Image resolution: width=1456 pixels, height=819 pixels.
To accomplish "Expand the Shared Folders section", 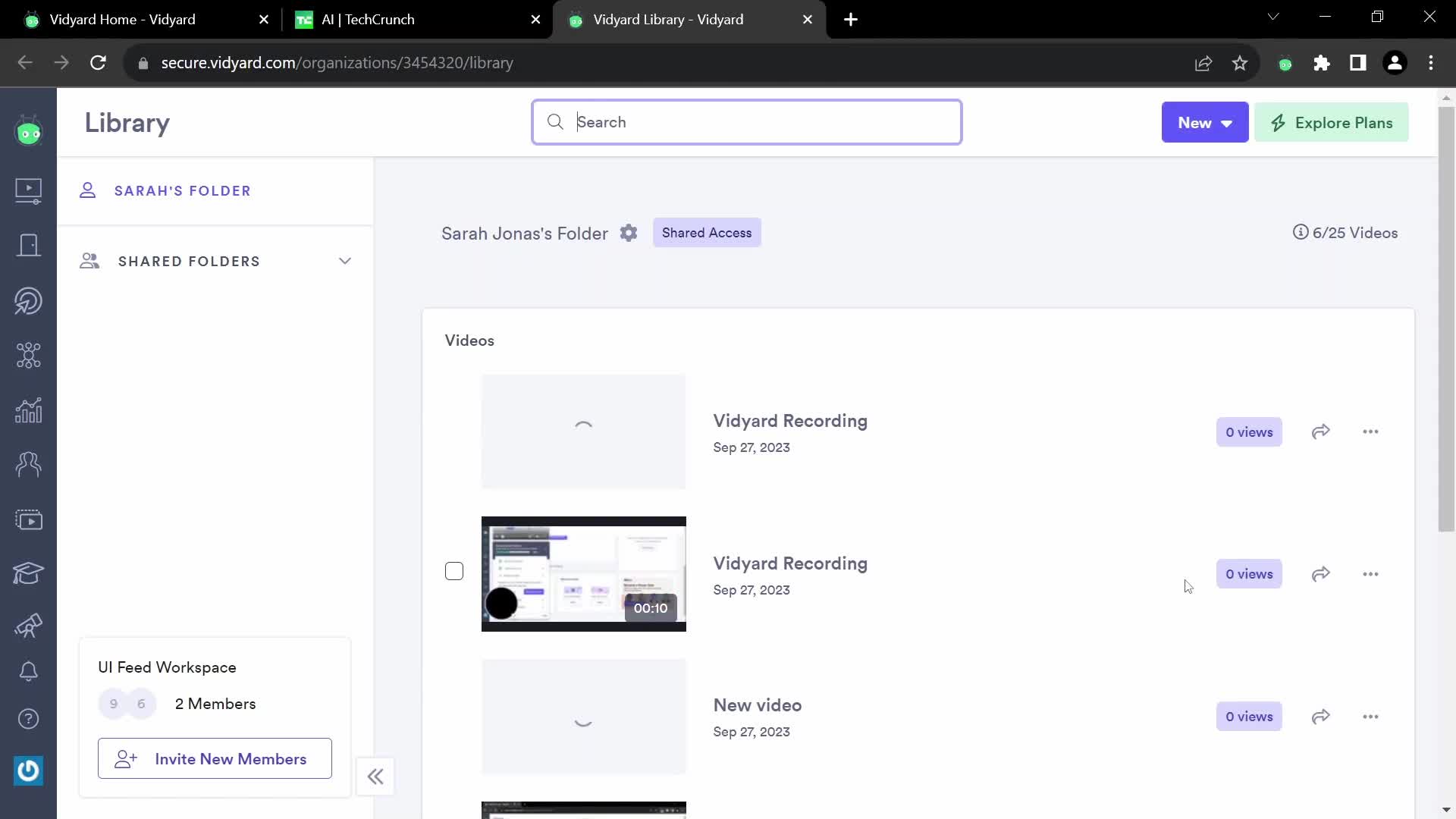I will [x=345, y=261].
